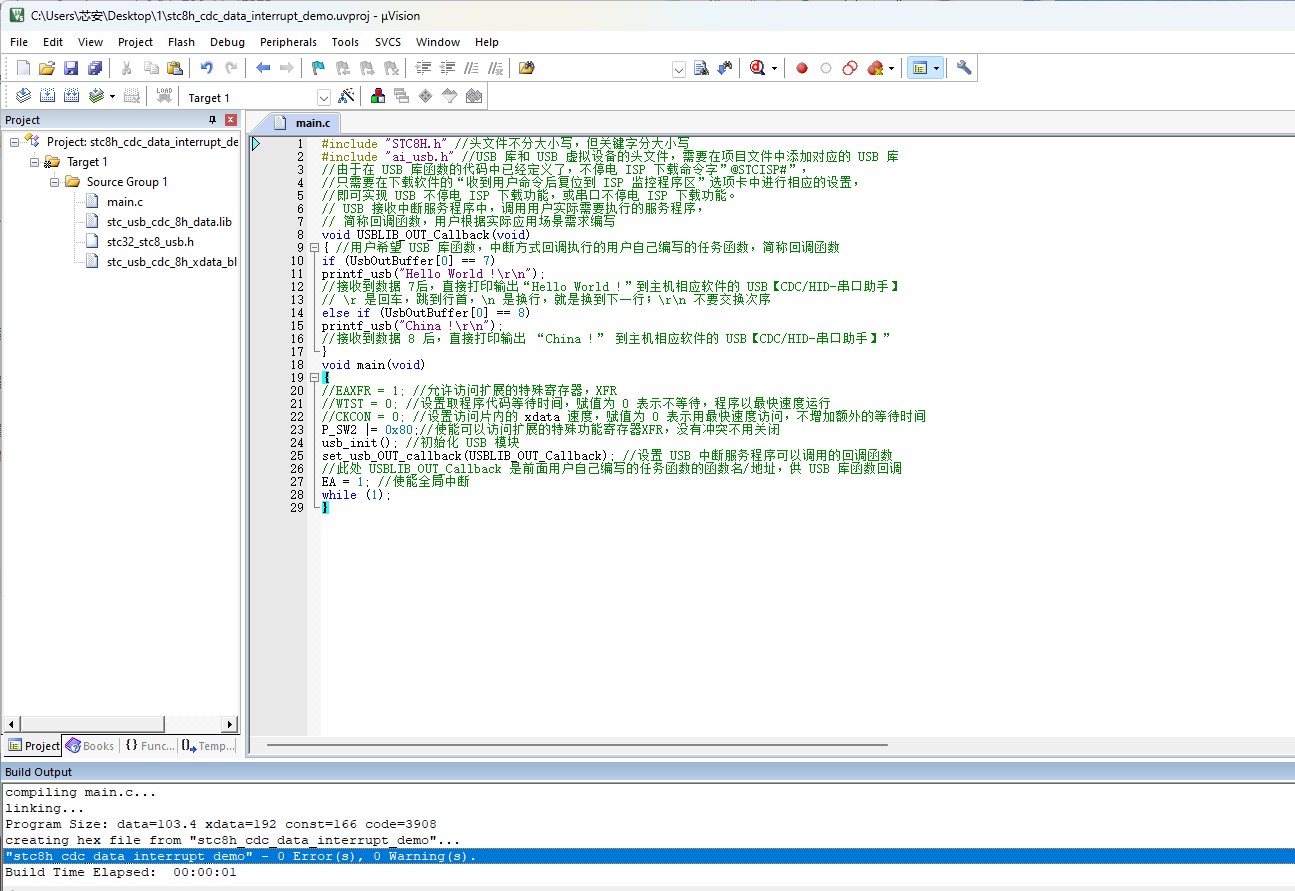Click the Download LOAD icon
Screen dimensions: 1295x891
pyautogui.click(x=164, y=96)
